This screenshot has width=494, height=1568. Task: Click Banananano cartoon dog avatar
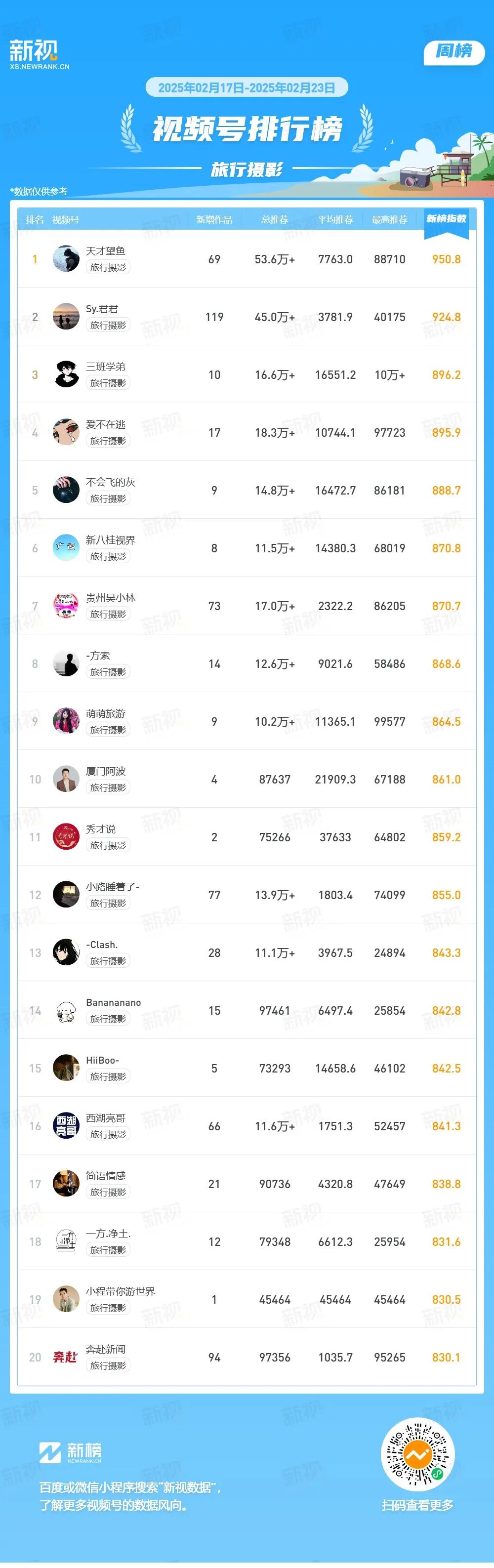pyautogui.click(x=66, y=1010)
